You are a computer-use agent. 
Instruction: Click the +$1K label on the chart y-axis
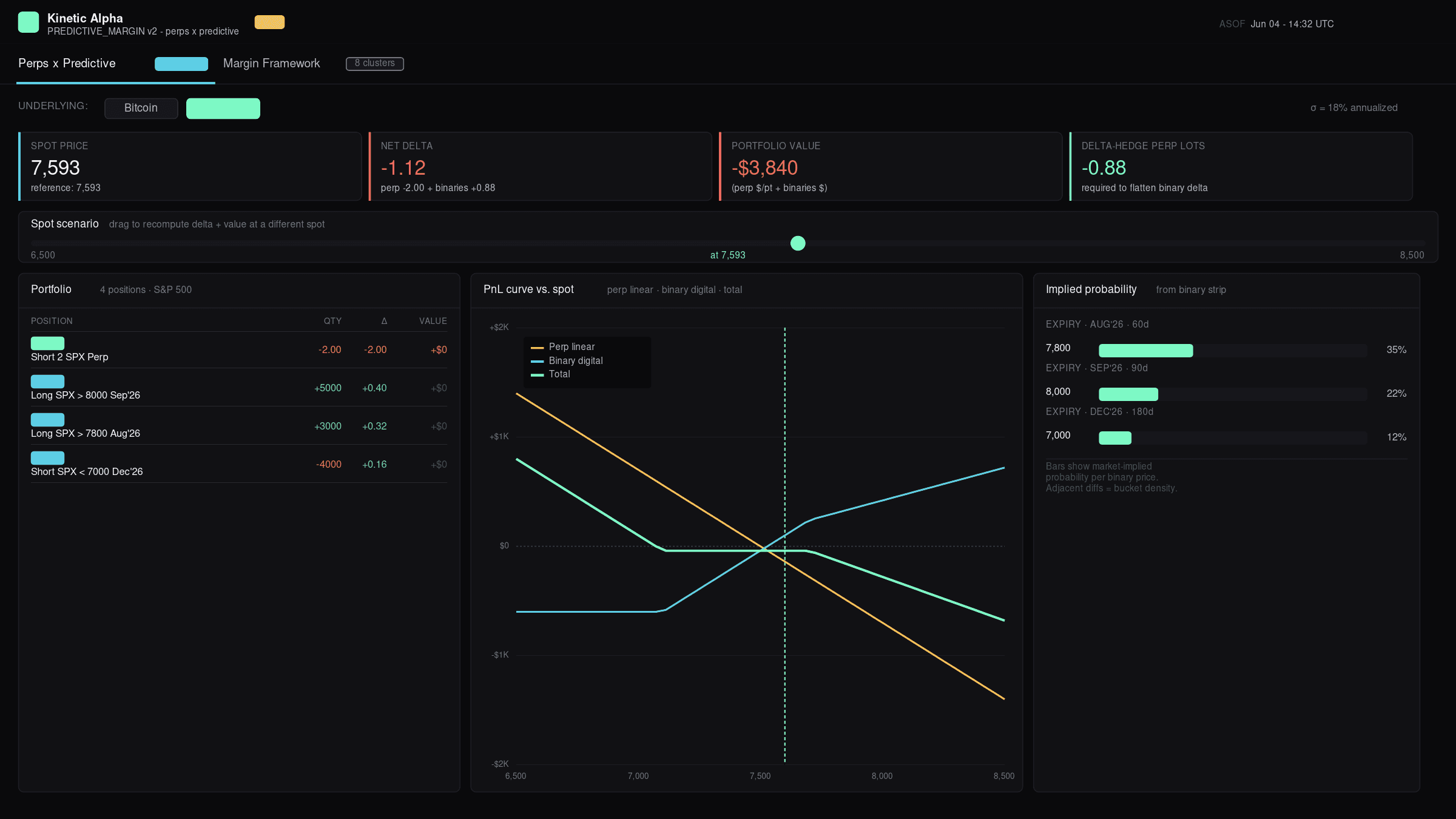(x=499, y=437)
